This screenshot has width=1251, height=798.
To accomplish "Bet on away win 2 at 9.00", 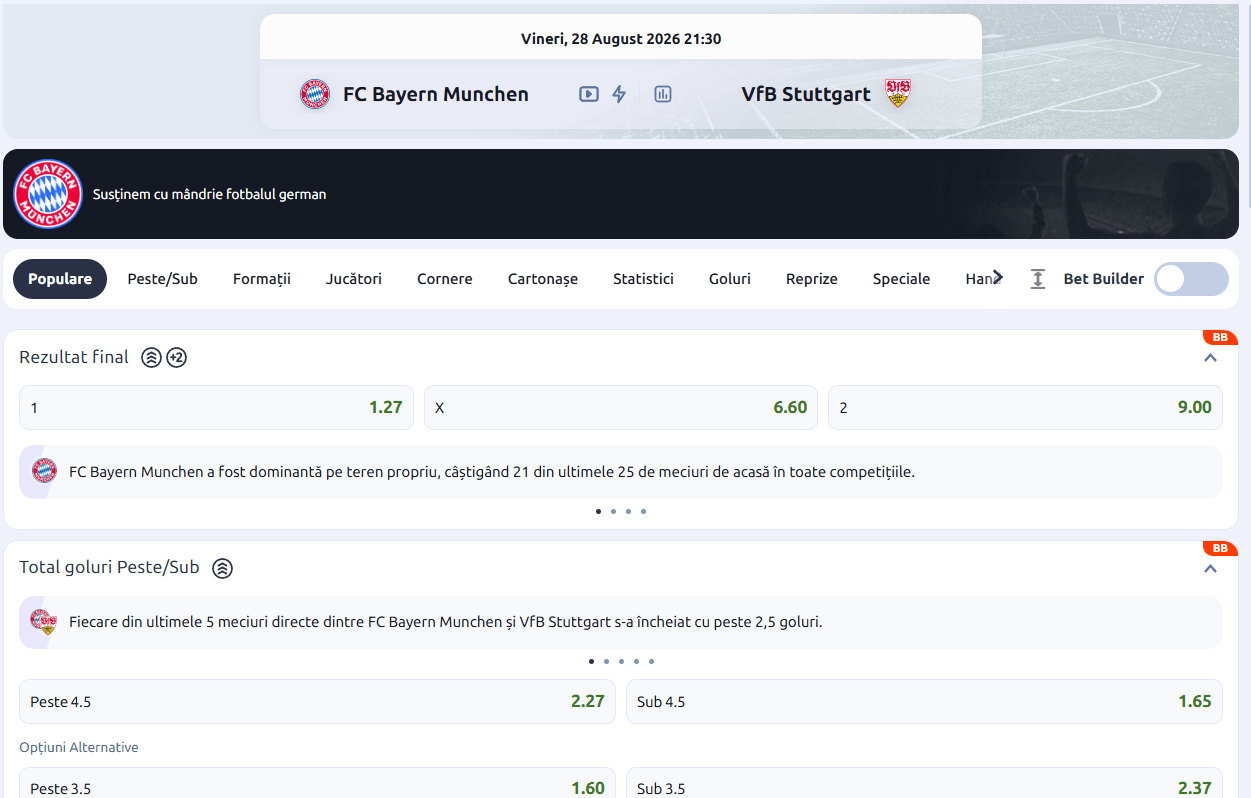I will [x=1025, y=408].
